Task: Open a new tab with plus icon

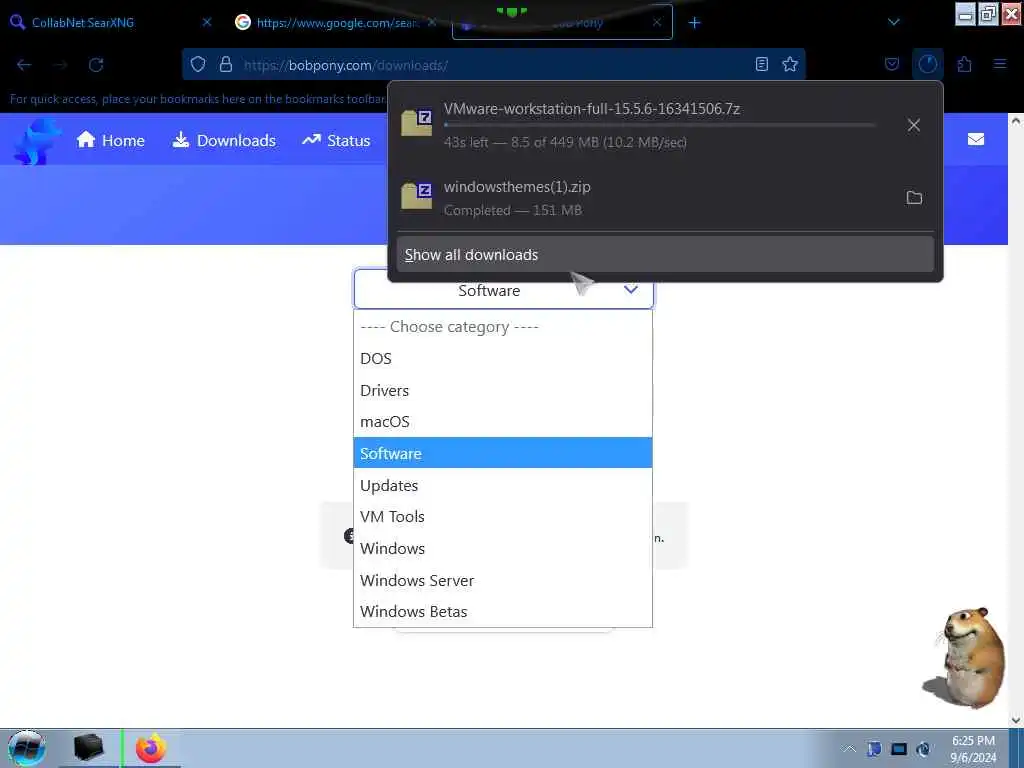Action: point(694,23)
